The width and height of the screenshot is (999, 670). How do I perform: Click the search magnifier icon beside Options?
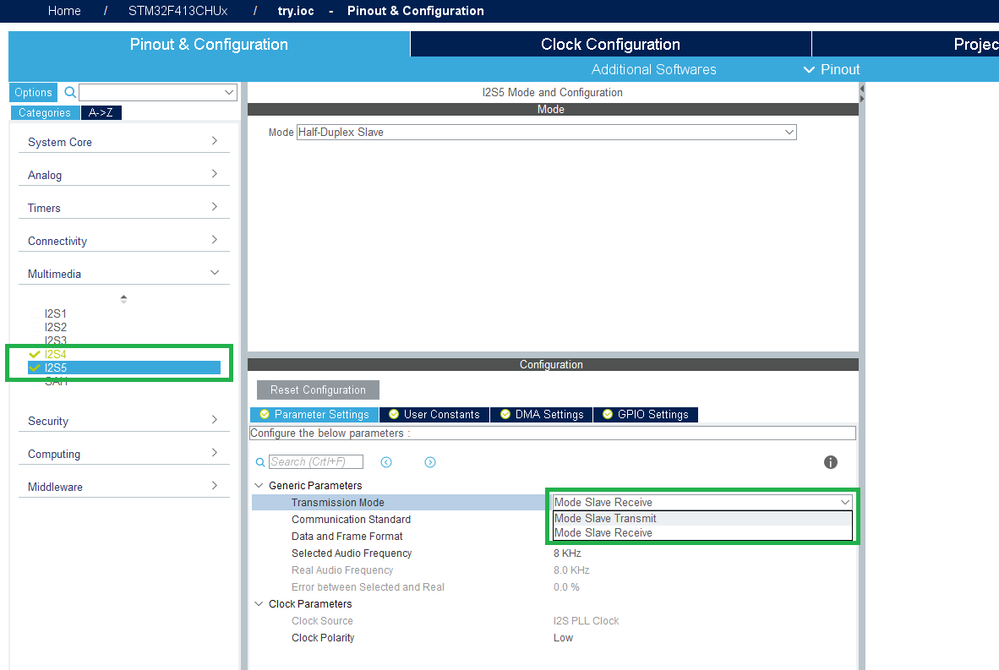coord(70,92)
